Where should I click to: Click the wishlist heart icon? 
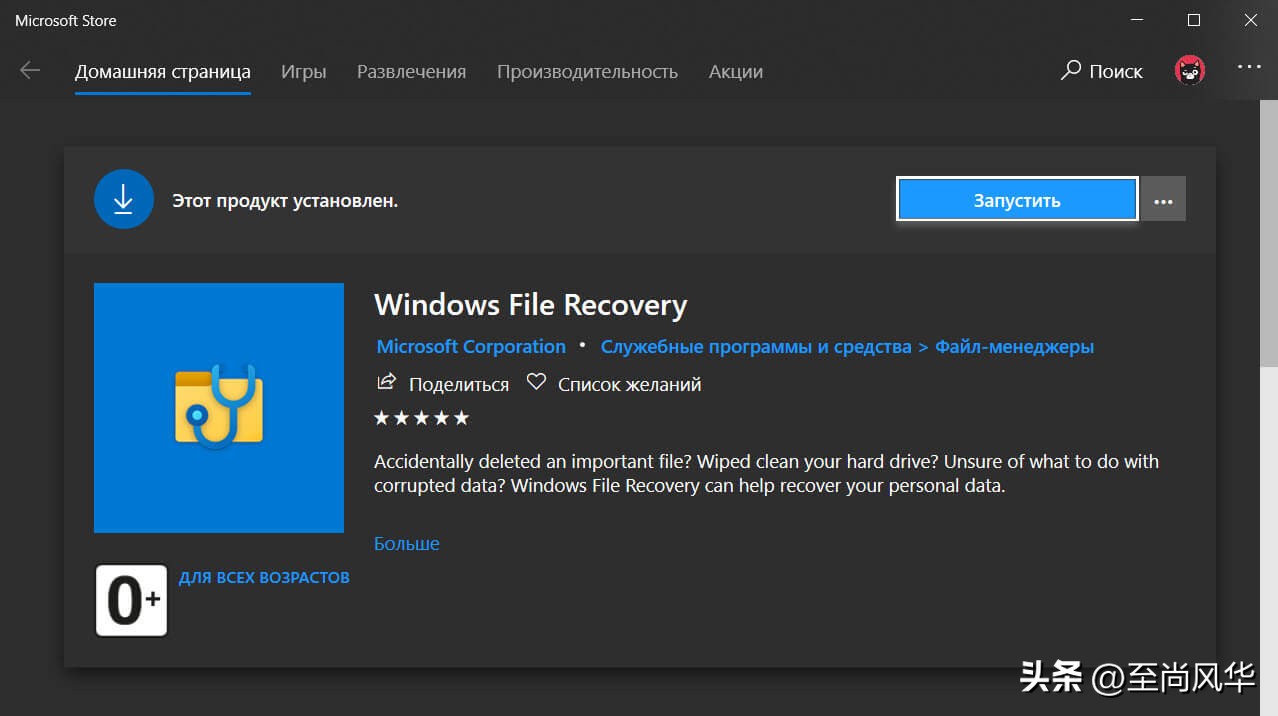tap(537, 383)
